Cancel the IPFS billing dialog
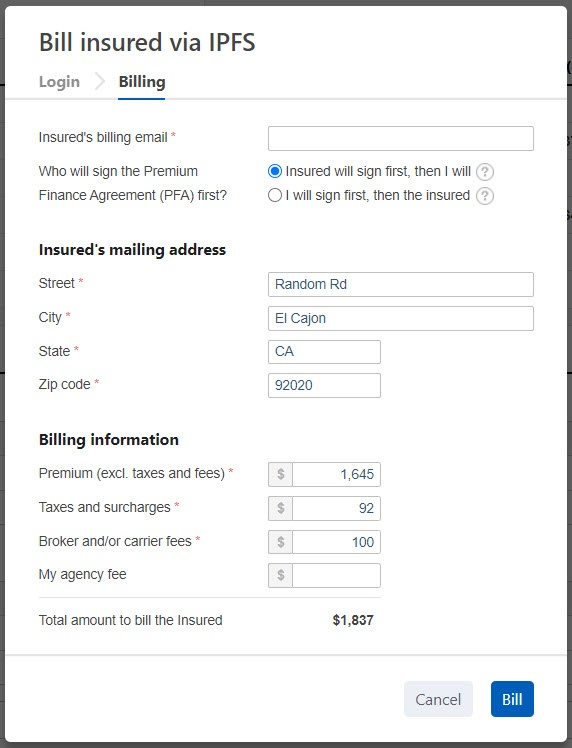The height and width of the screenshot is (748, 572). (x=438, y=699)
